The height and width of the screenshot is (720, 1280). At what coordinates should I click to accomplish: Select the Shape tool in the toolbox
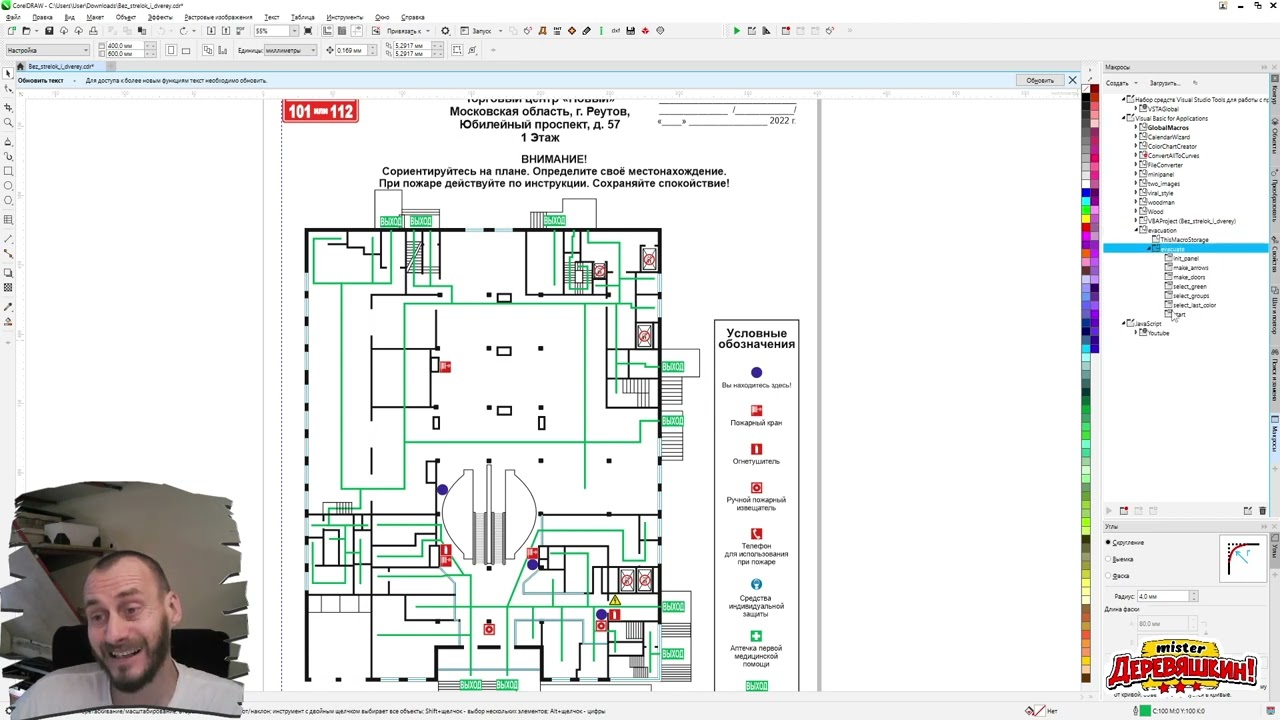coord(8,90)
